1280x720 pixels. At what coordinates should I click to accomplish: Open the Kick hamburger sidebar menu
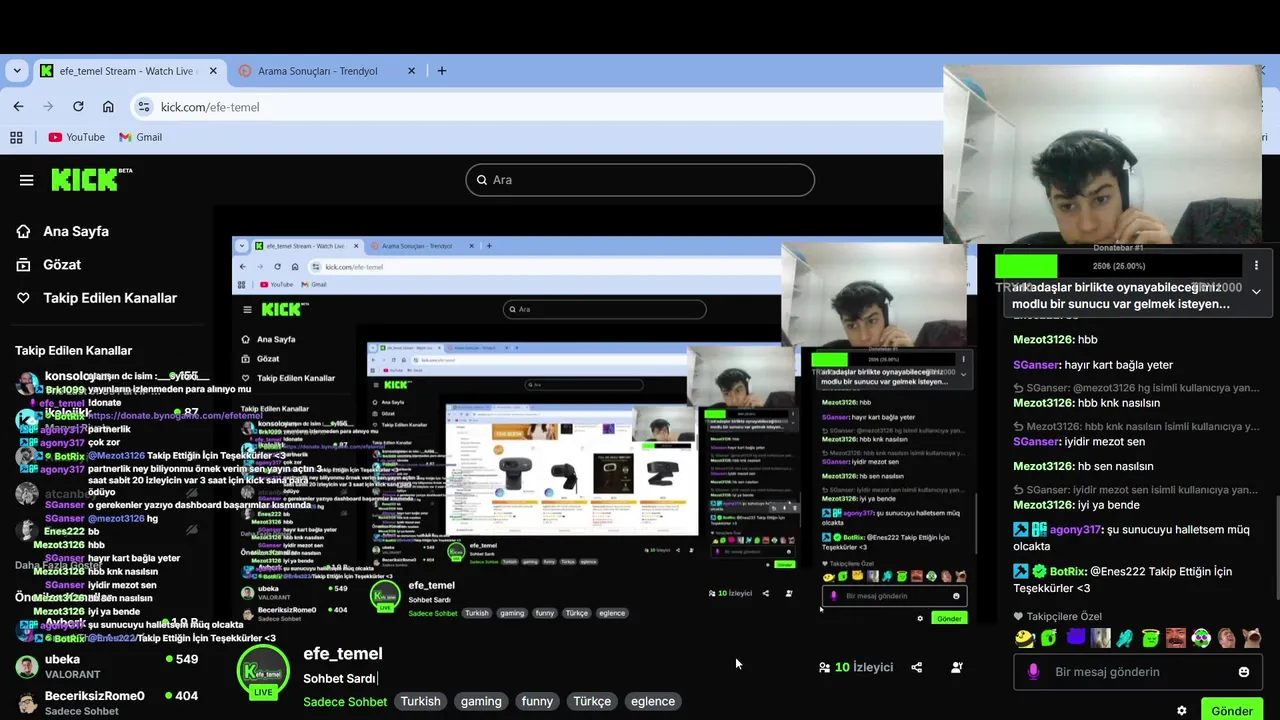(x=27, y=180)
